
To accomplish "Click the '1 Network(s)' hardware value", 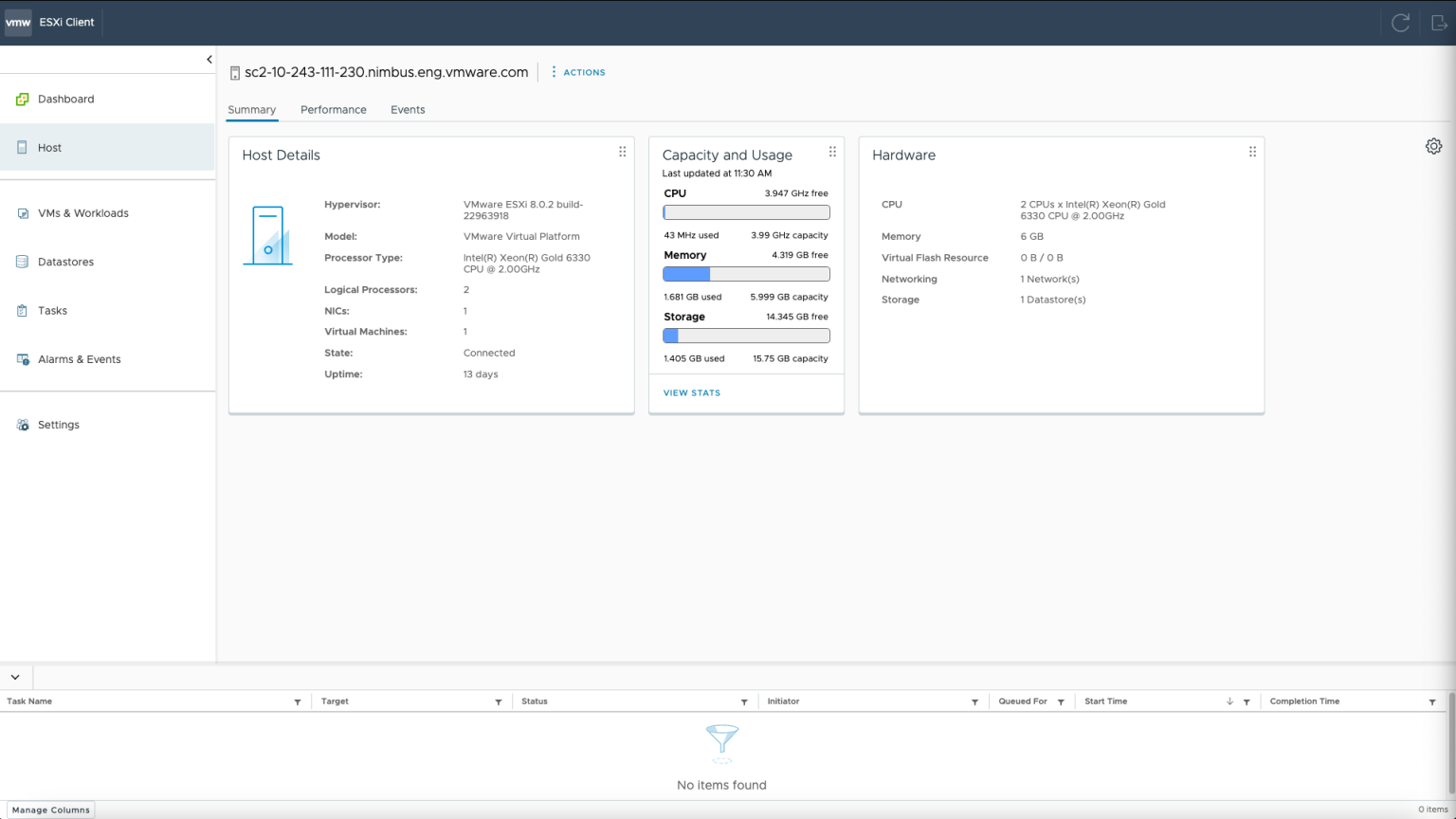I will click(1049, 279).
